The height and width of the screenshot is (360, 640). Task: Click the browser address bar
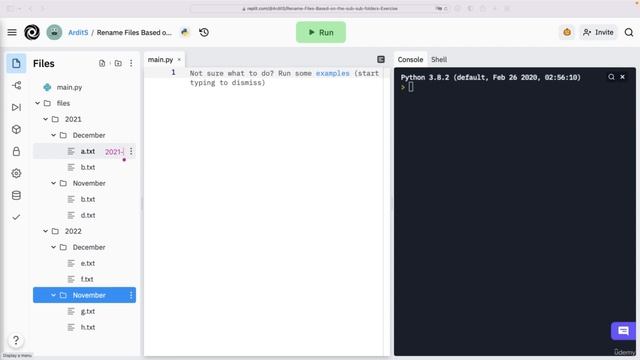pyautogui.click(x=320, y=8)
